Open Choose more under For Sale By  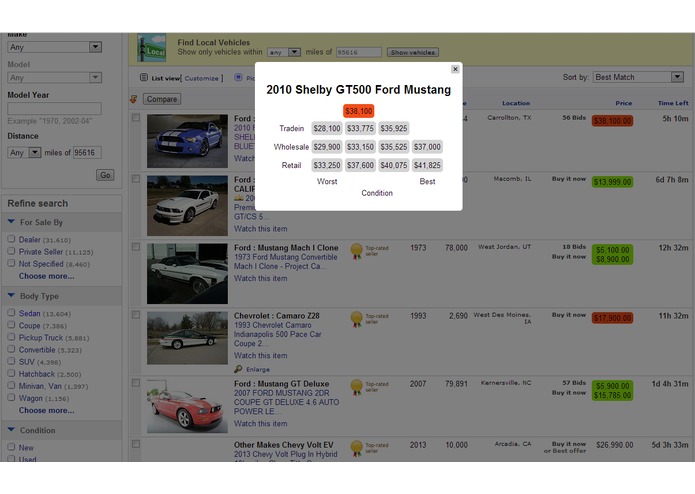(x=47, y=276)
